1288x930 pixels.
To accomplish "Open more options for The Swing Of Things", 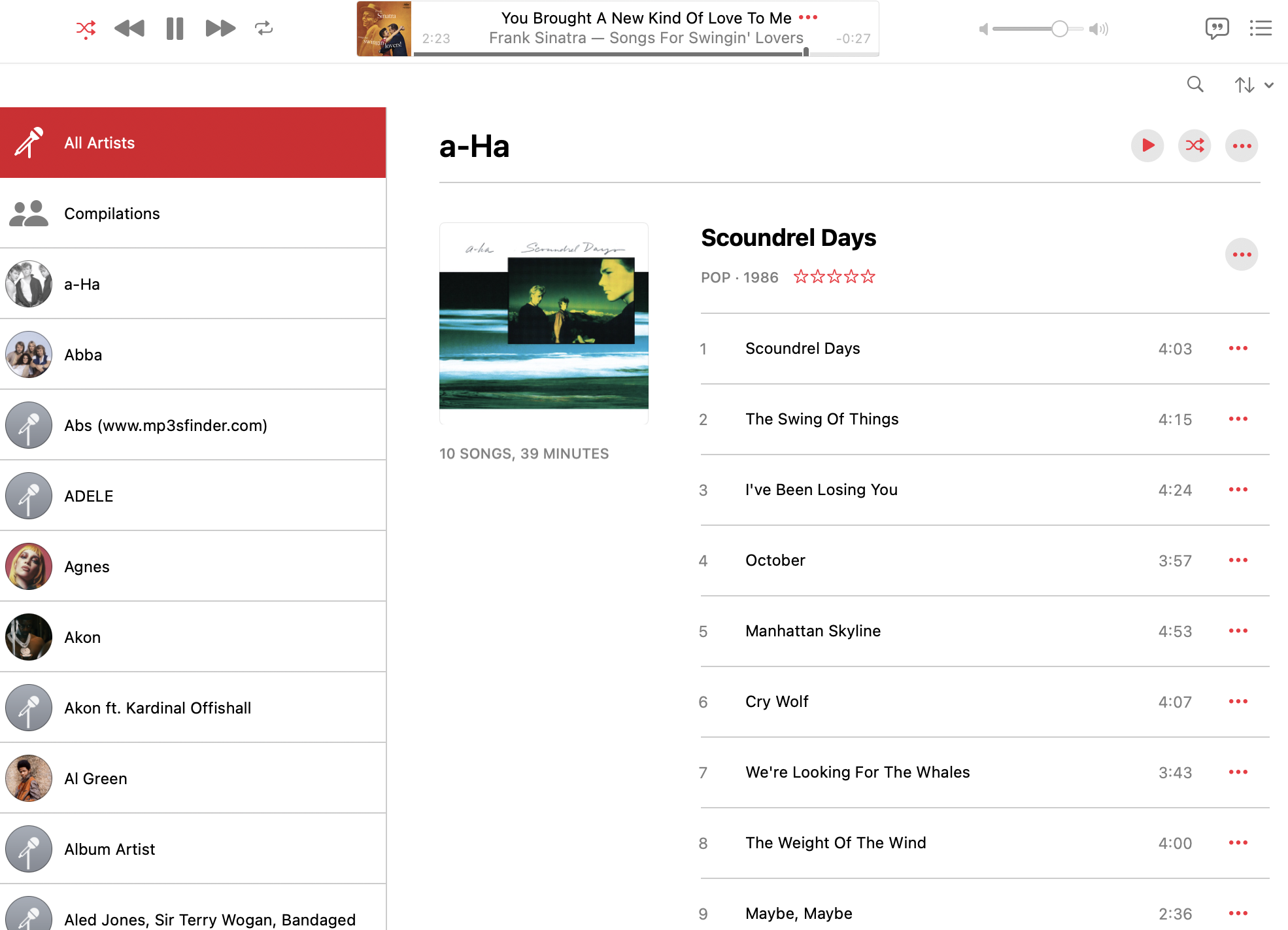I will coord(1238,419).
